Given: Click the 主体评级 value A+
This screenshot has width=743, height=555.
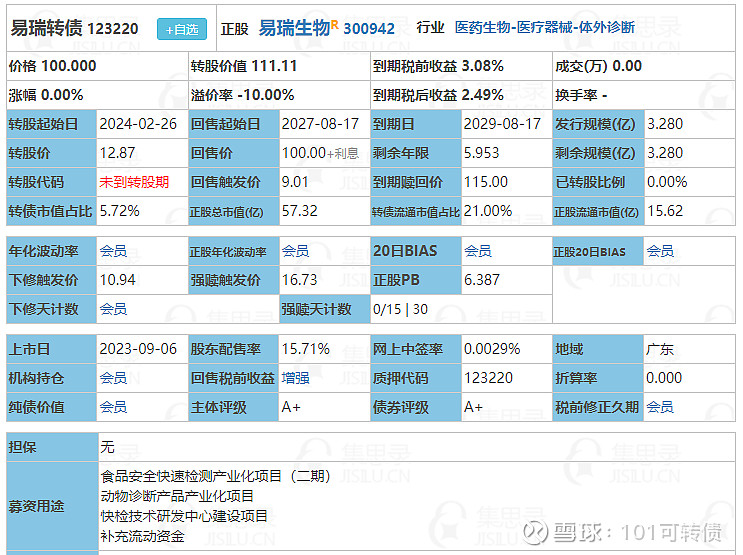Looking at the screenshot, I should pyautogui.click(x=291, y=407).
